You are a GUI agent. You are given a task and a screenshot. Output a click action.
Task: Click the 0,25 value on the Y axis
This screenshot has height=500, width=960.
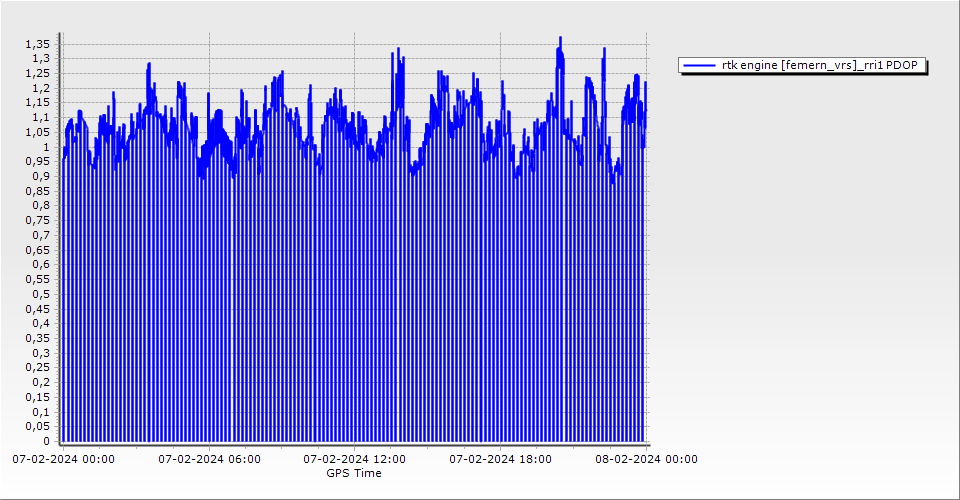pyautogui.click(x=37, y=367)
